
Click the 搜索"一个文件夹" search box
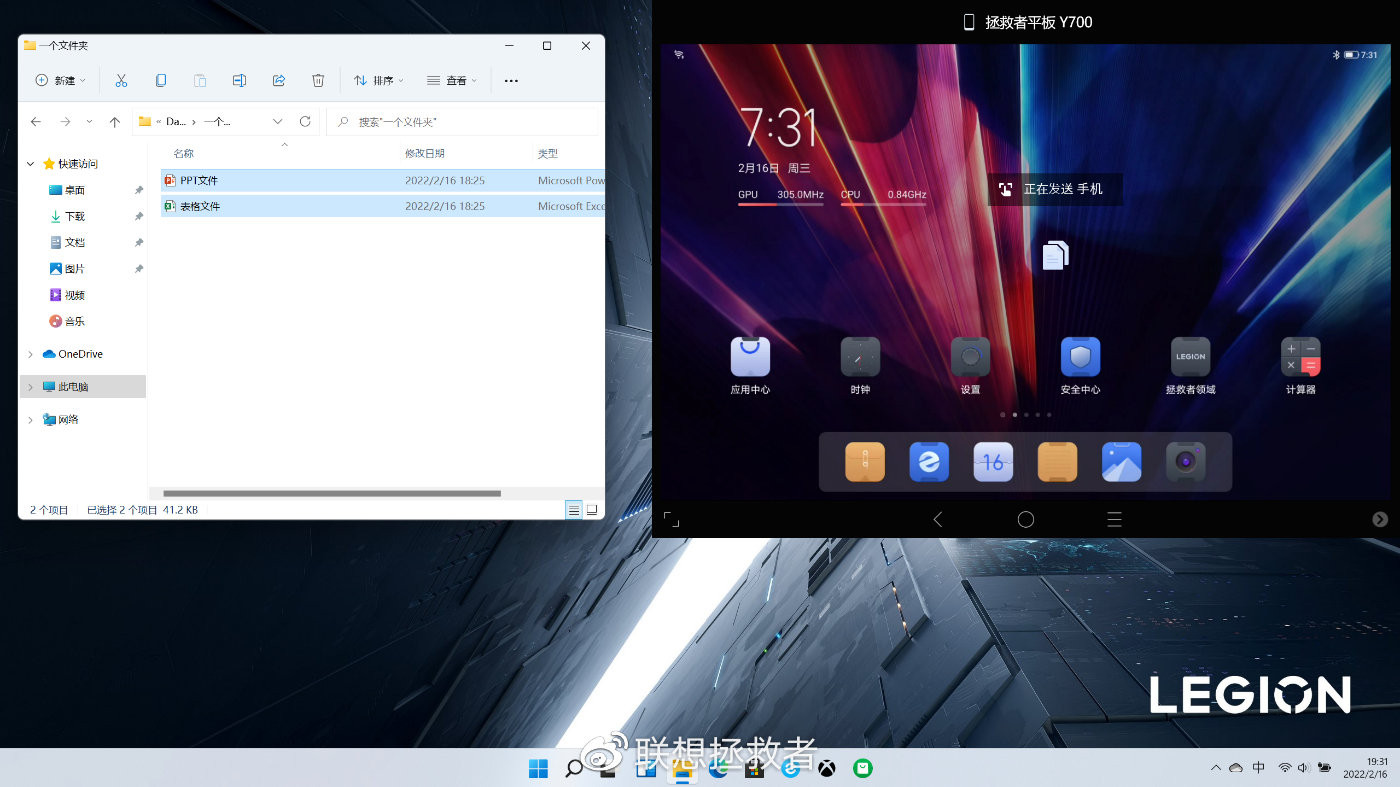[x=463, y=121]
